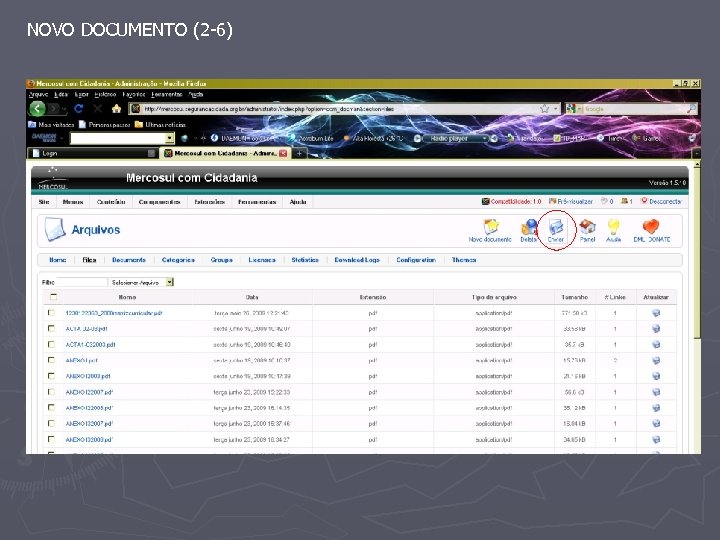Image resolution: width=720 pixels, height=540 pixels.
Task: Open the search engine selector dropdown
Action: pos(579,109)
